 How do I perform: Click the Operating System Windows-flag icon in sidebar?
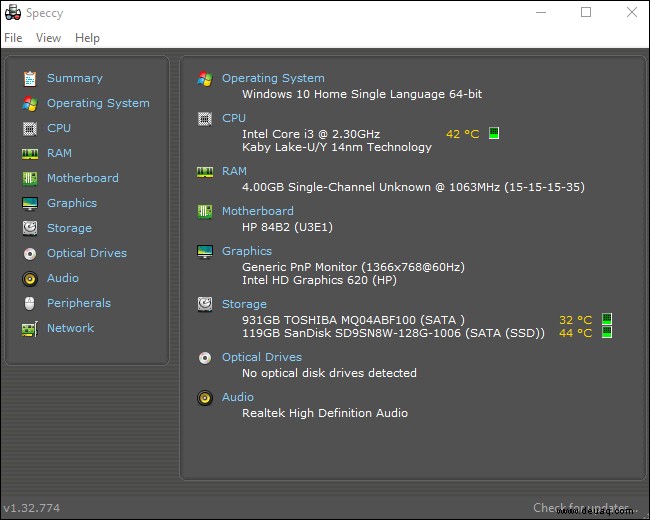pos(30,103)
